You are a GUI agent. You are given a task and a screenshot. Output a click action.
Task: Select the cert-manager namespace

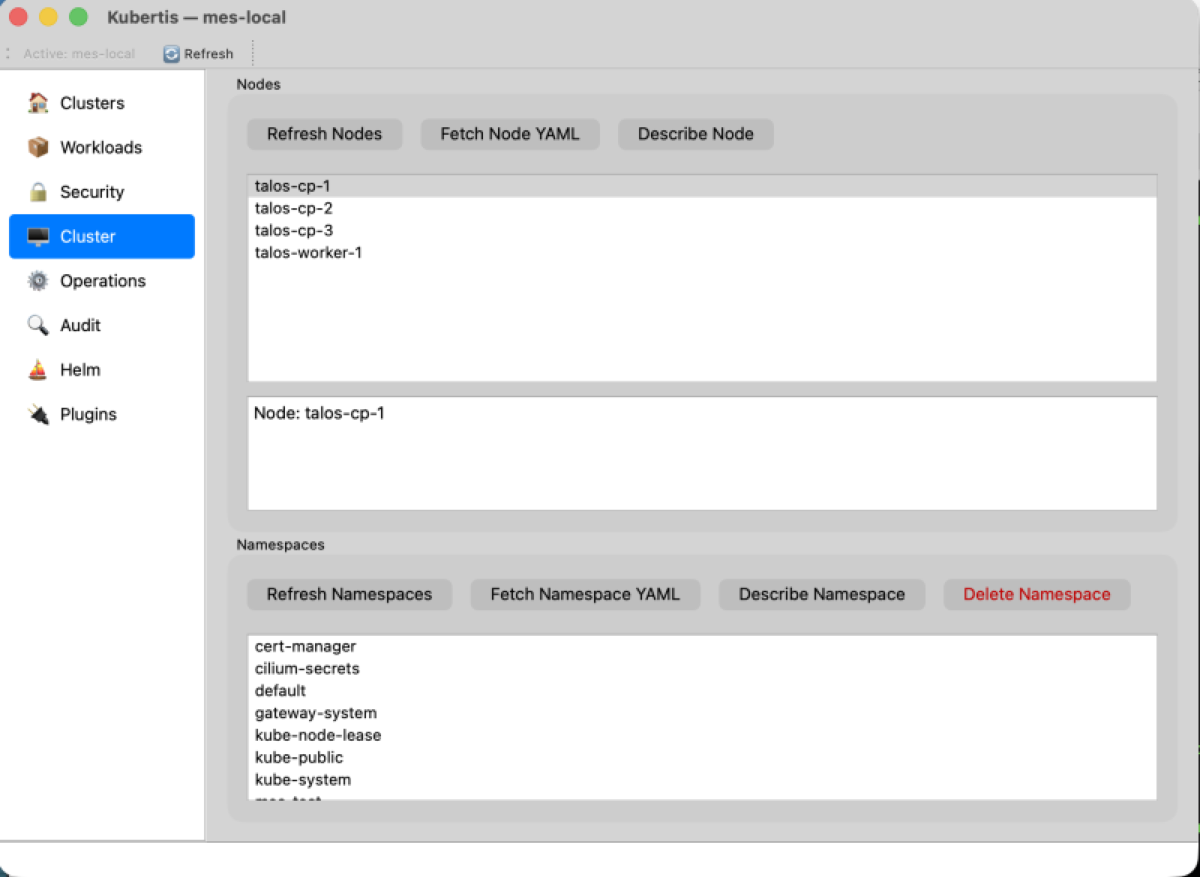pos(702,646)
